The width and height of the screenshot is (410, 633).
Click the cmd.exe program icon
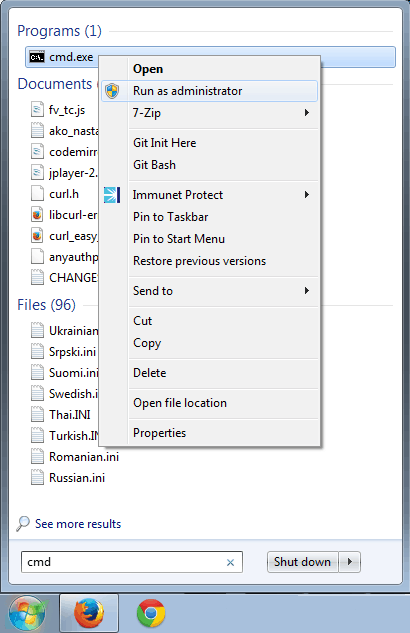37,57
